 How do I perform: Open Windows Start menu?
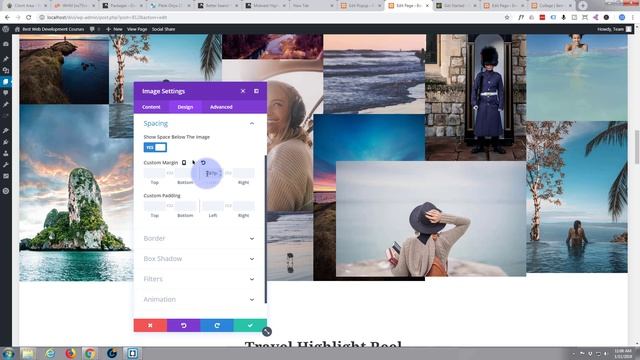(8, 353)
